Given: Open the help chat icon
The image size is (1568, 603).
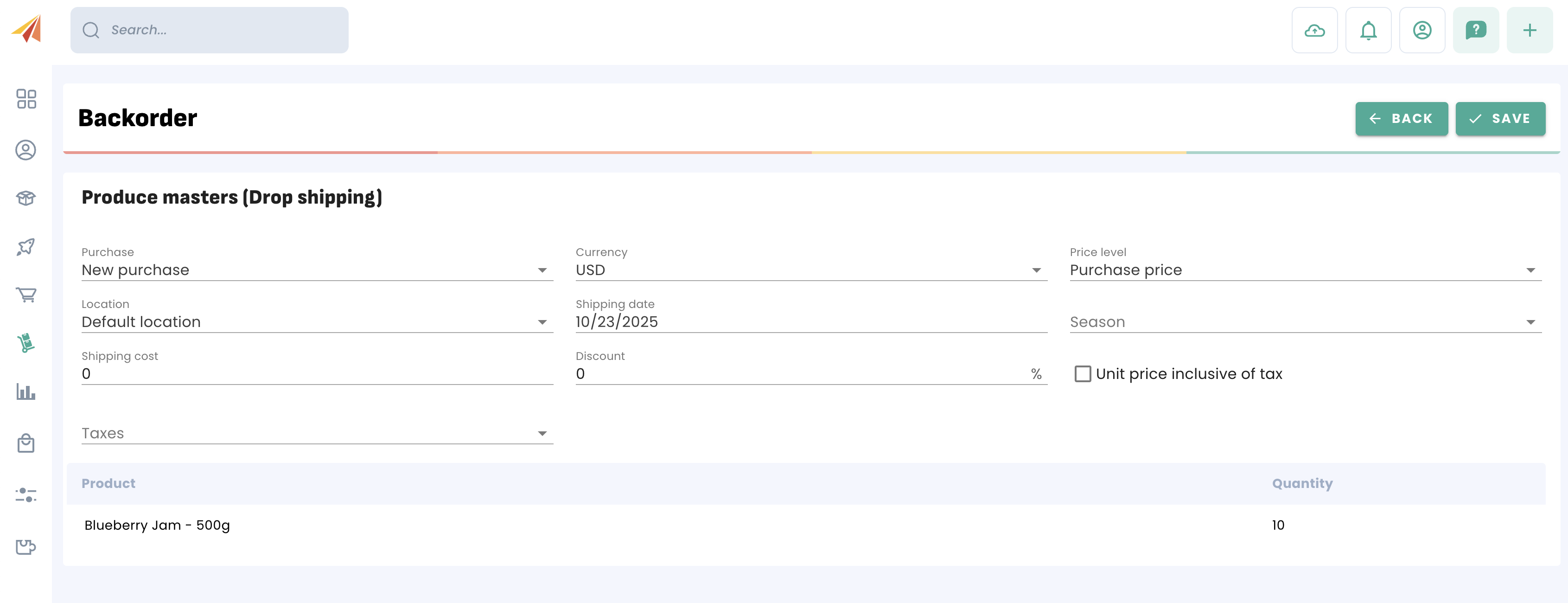Looking at the screenshot, I should [x=1475, y=31].
